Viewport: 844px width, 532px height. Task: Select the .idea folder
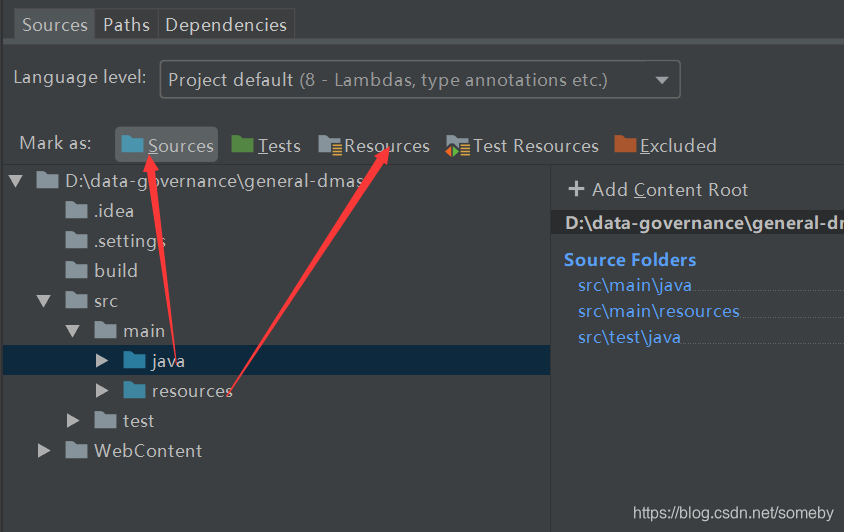pos(114,211)
